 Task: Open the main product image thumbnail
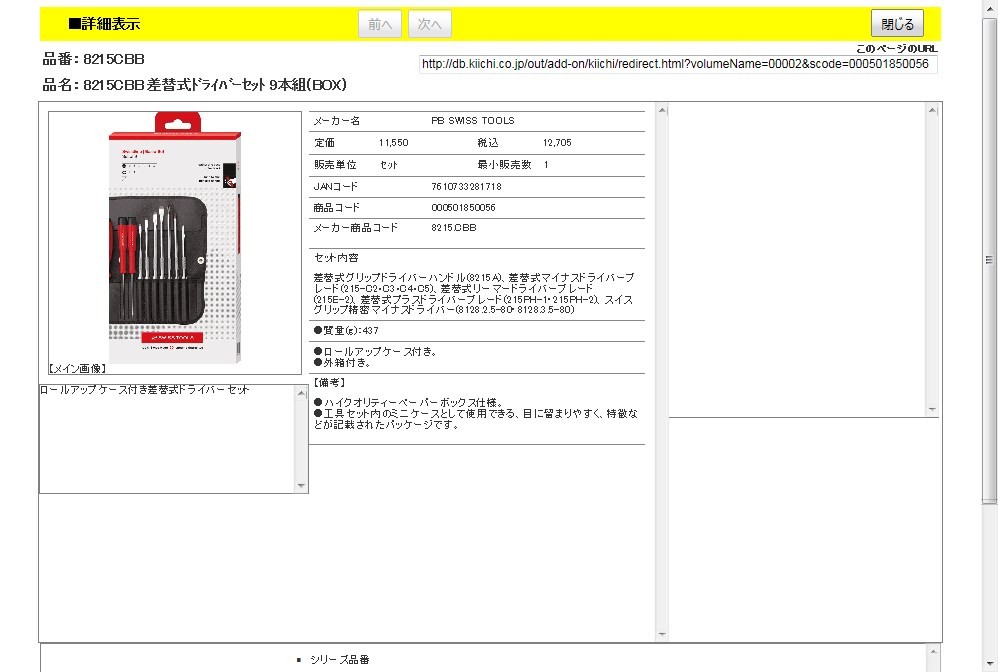click(175, 237)
